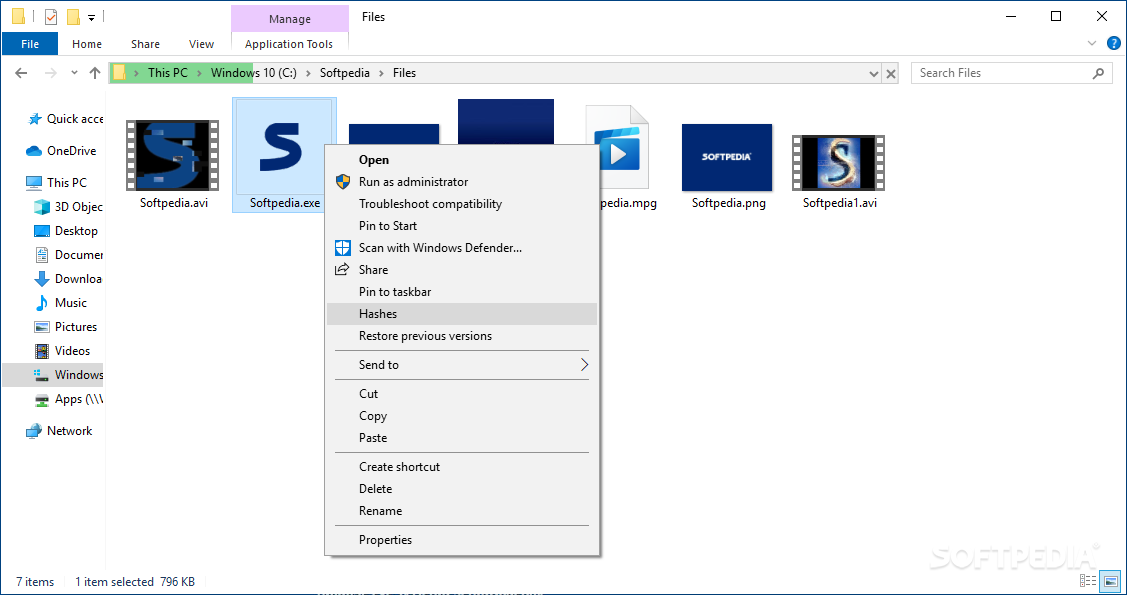Open the File tab
The image size is (1127, 595).
tap(30, 44)
